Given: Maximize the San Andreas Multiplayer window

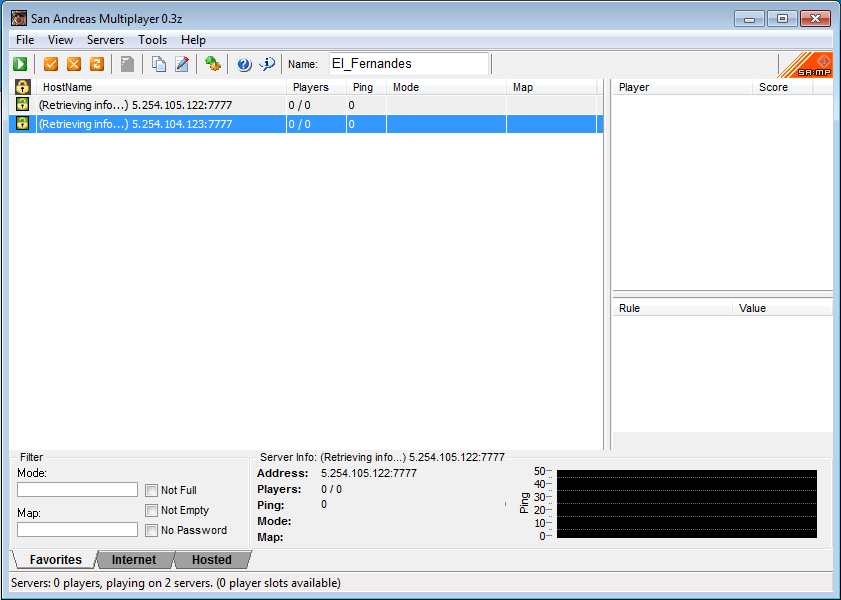Looking at the screenshot, I should pyautogui.click(x=782, y=19).
